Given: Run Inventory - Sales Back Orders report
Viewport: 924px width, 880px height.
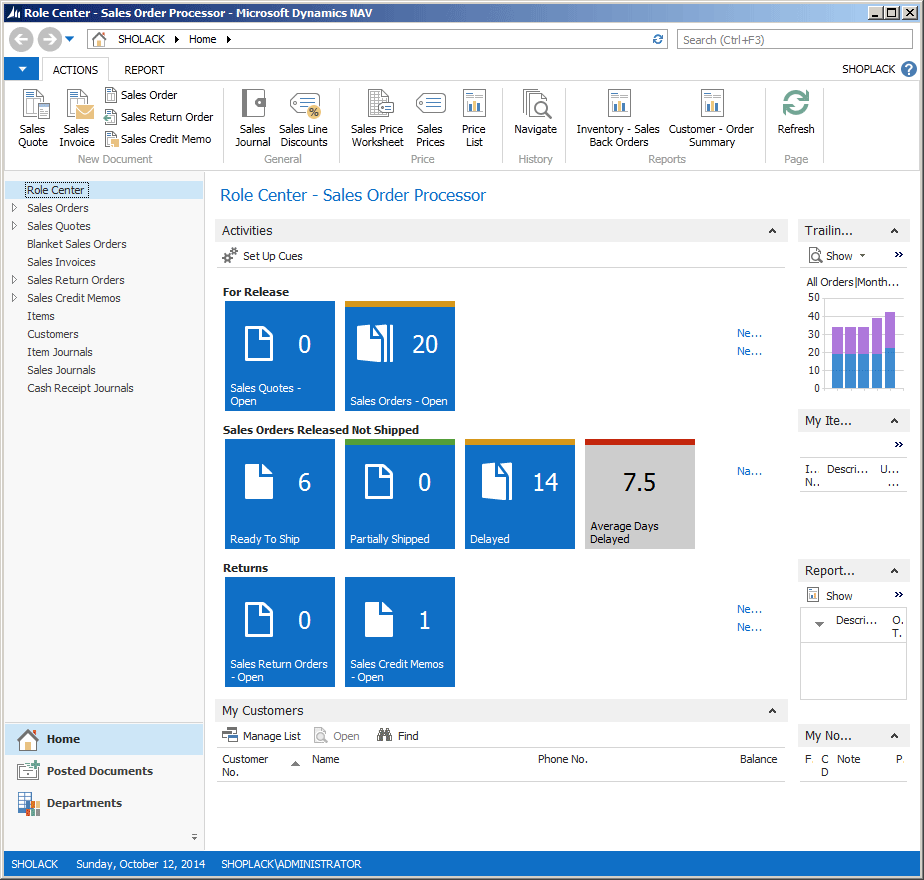Looking at the screenshot, I should 618,118.
